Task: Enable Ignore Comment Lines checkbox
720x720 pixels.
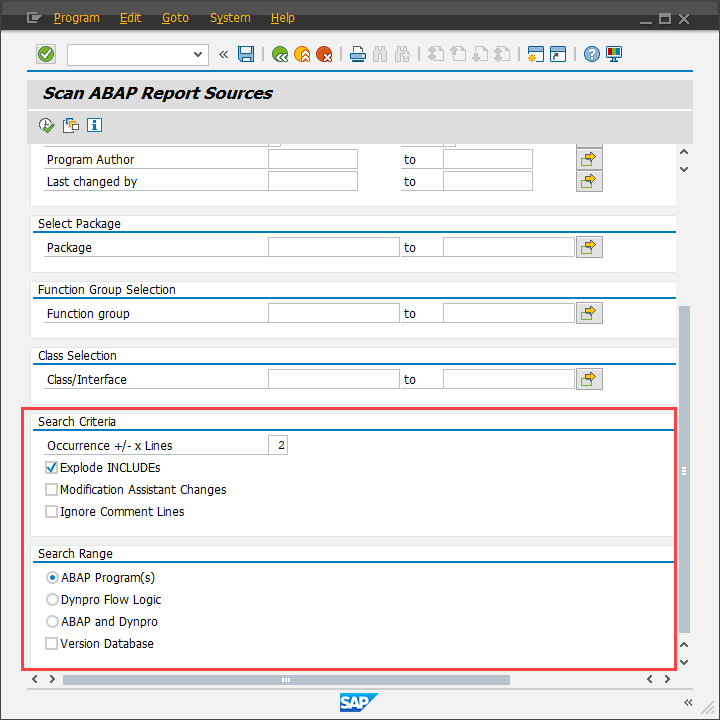Action: tap(51, 512)
